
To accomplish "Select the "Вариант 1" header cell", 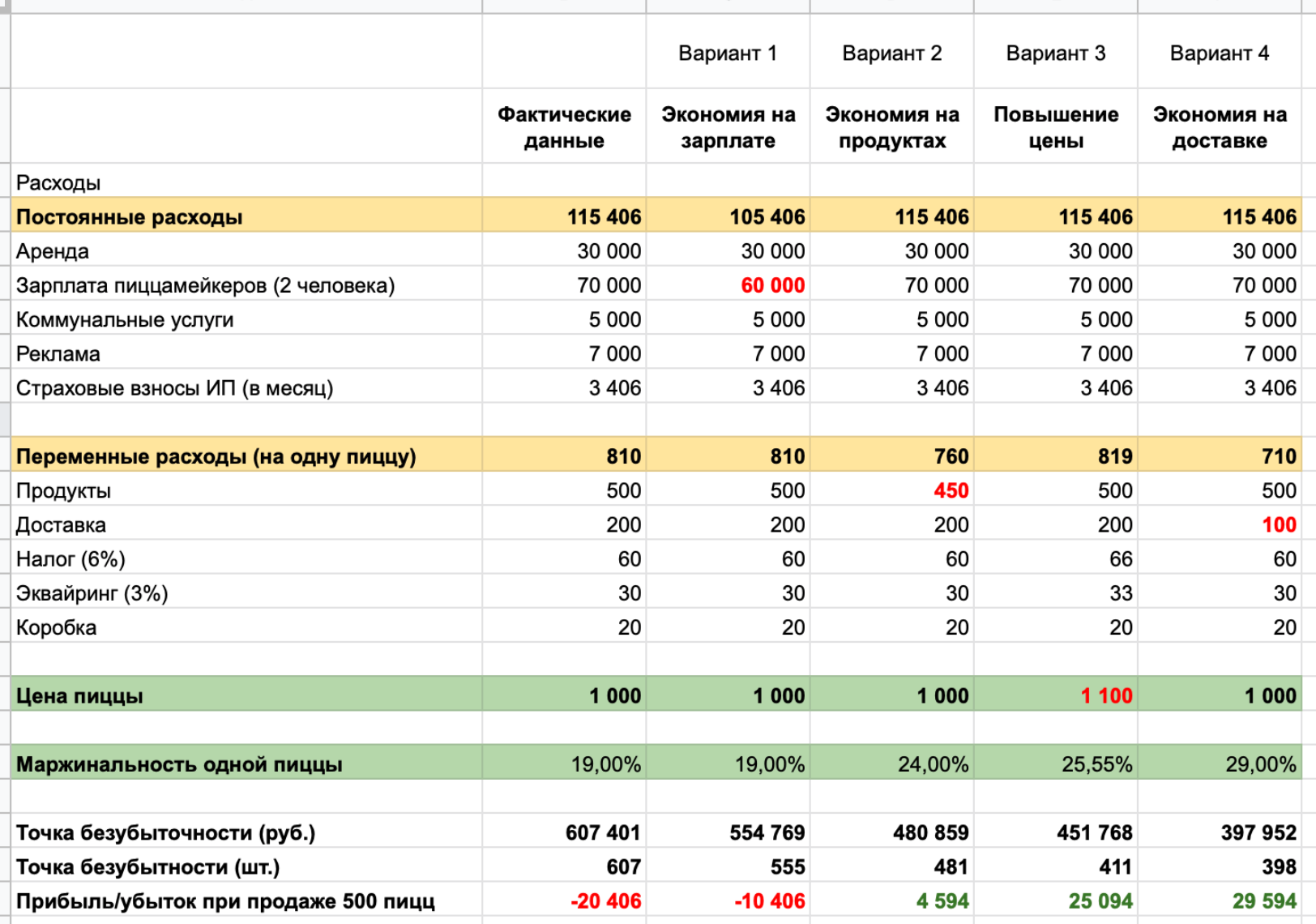I will click(x=727, y=53).
